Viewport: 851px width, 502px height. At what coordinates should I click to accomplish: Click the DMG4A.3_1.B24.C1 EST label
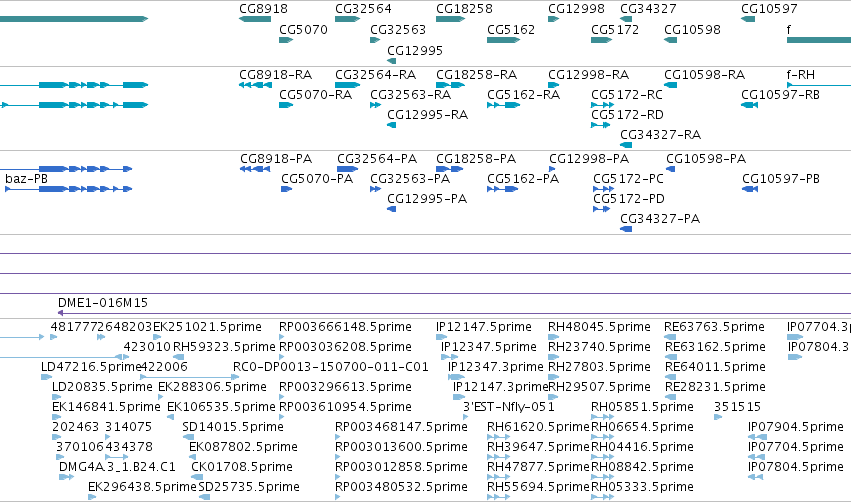tap(117, 467)
